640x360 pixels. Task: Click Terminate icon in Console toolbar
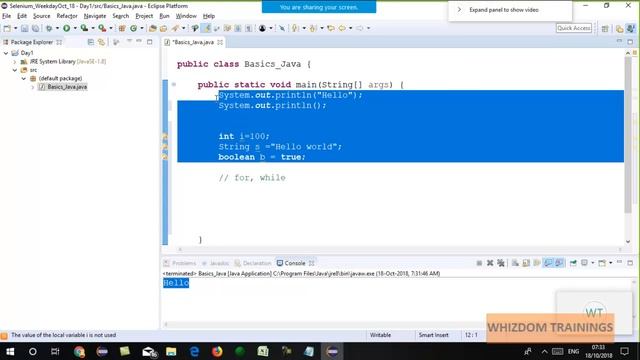point(479,263)
